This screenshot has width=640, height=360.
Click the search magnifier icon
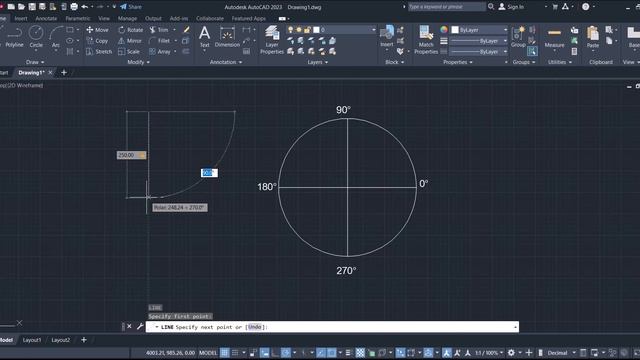pyautogui.click(x=491, y=7)
